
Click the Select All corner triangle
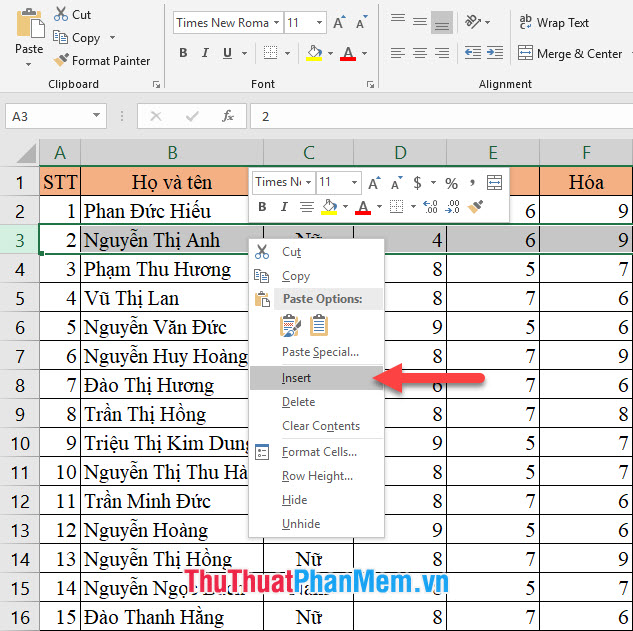pos(27,153)
